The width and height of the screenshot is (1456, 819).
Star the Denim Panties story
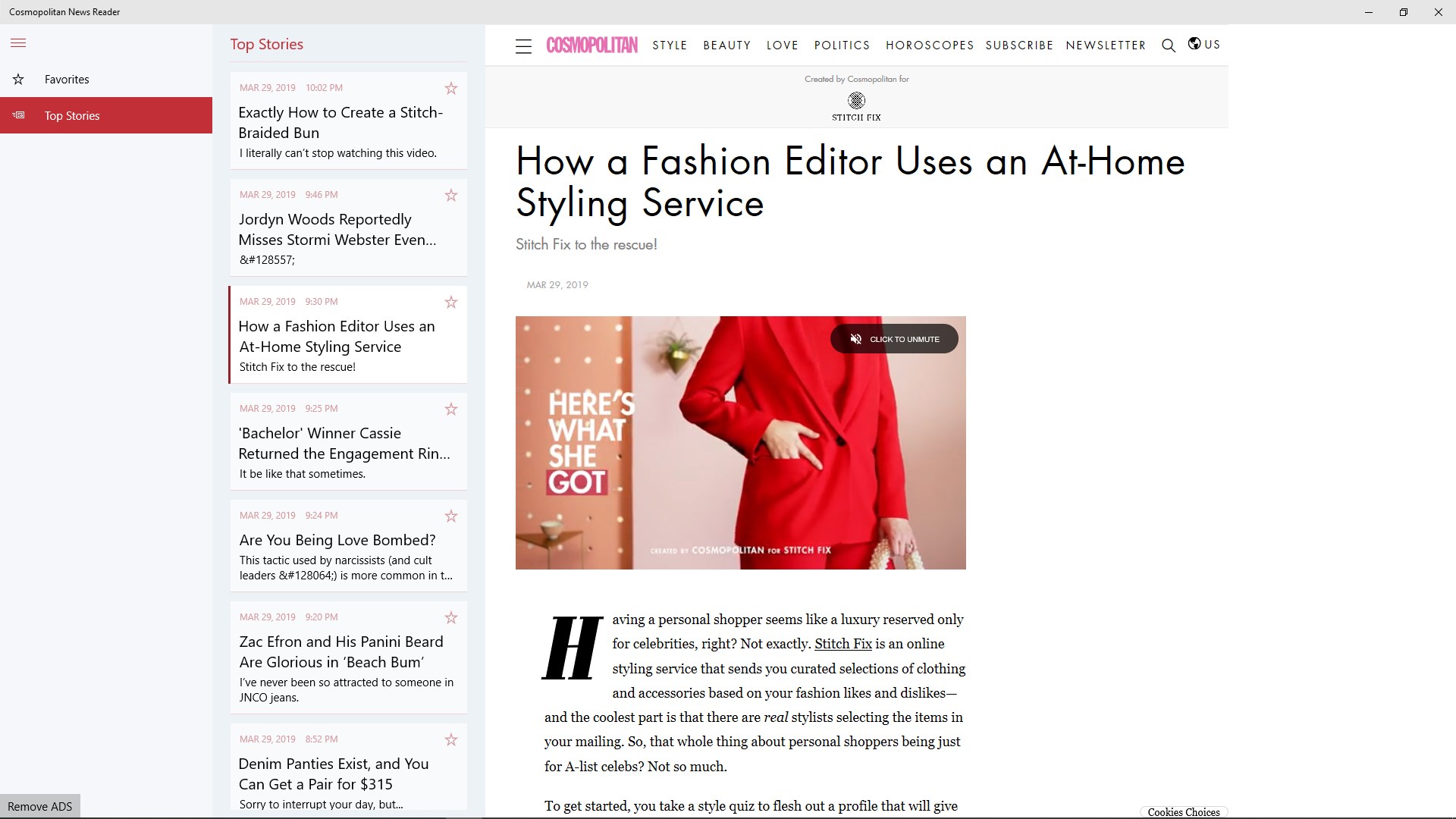coord(451,740)
